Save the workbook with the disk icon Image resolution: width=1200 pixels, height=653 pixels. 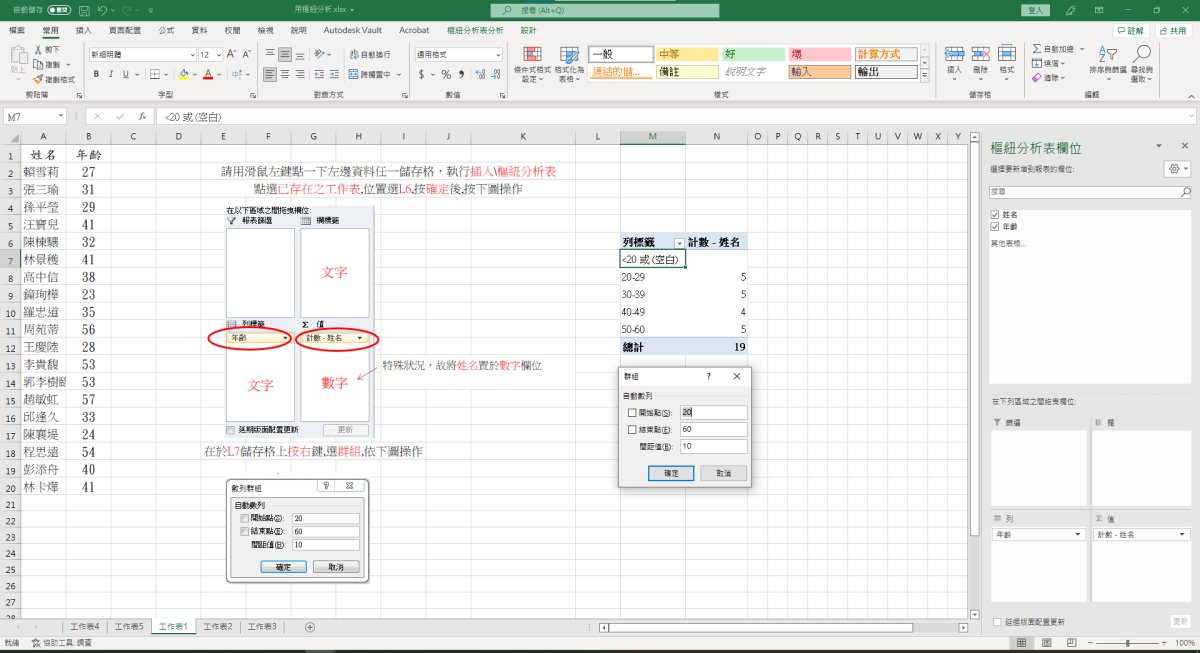point(83,9)
